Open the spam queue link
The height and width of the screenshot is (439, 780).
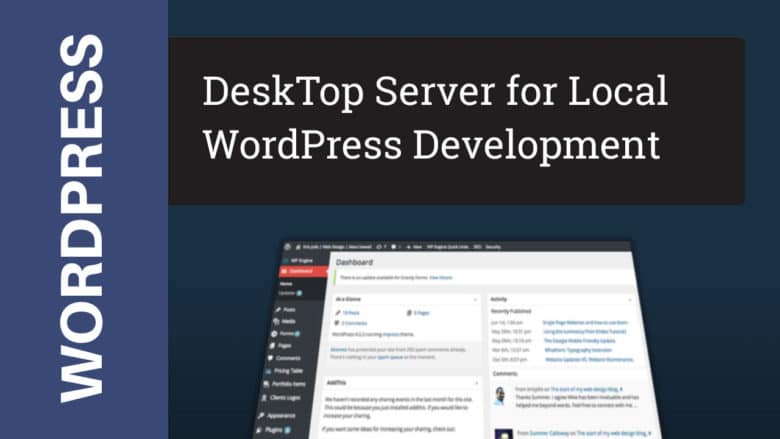390,357
